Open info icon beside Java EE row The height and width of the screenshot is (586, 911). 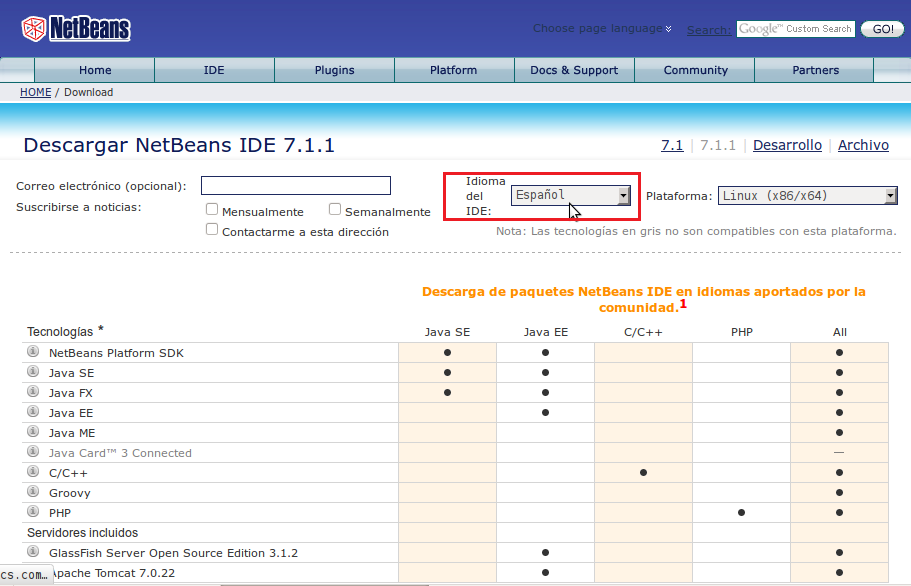(33, 412)
